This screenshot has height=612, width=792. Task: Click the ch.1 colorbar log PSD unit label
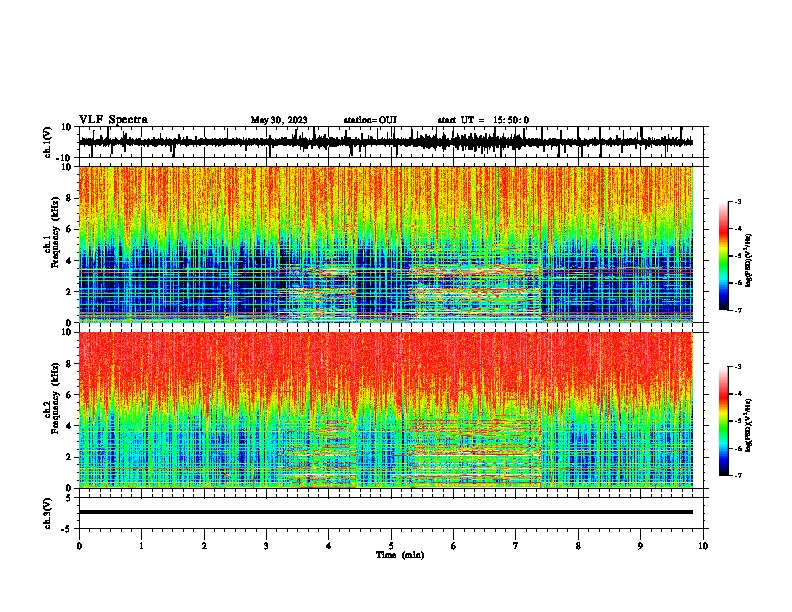tap(749, 260)
